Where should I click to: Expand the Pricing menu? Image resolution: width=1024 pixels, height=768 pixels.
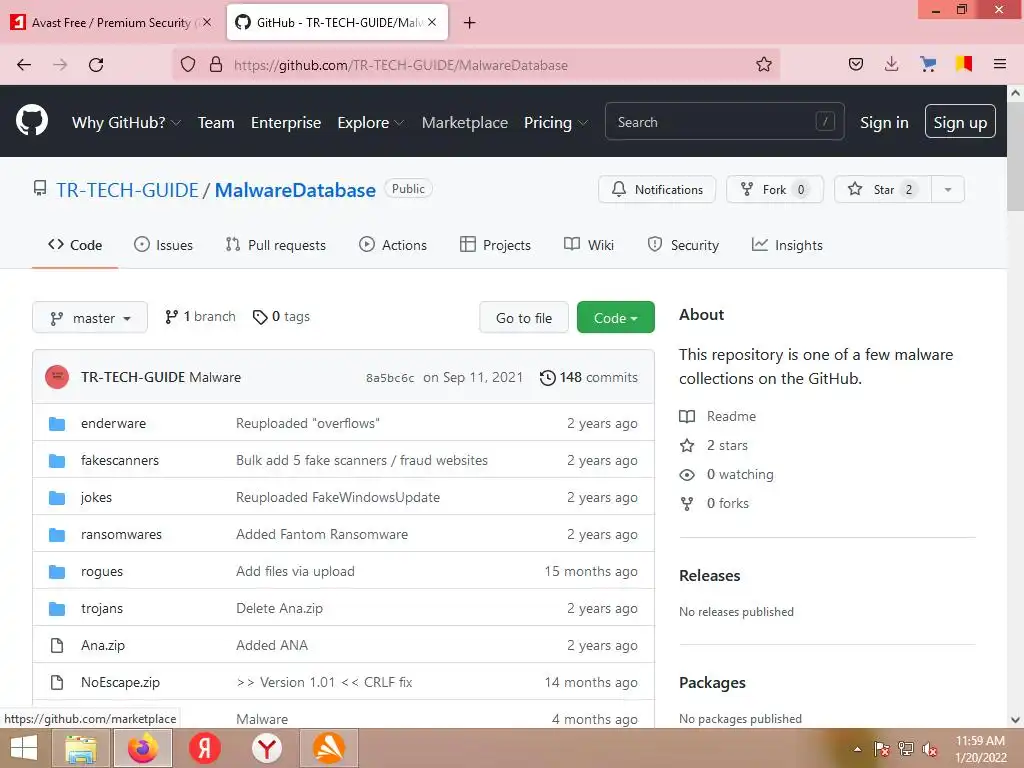click(556, 122)
